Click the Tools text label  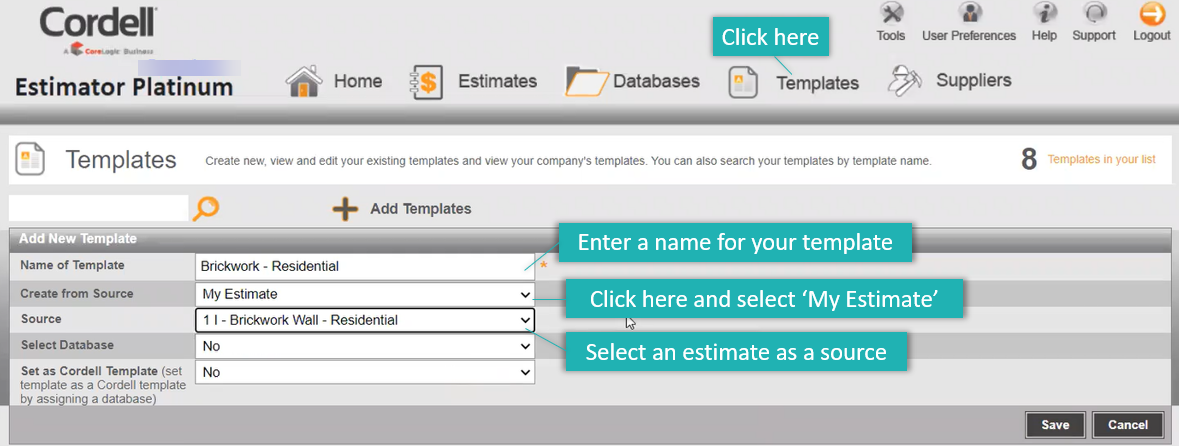[891, 35]
